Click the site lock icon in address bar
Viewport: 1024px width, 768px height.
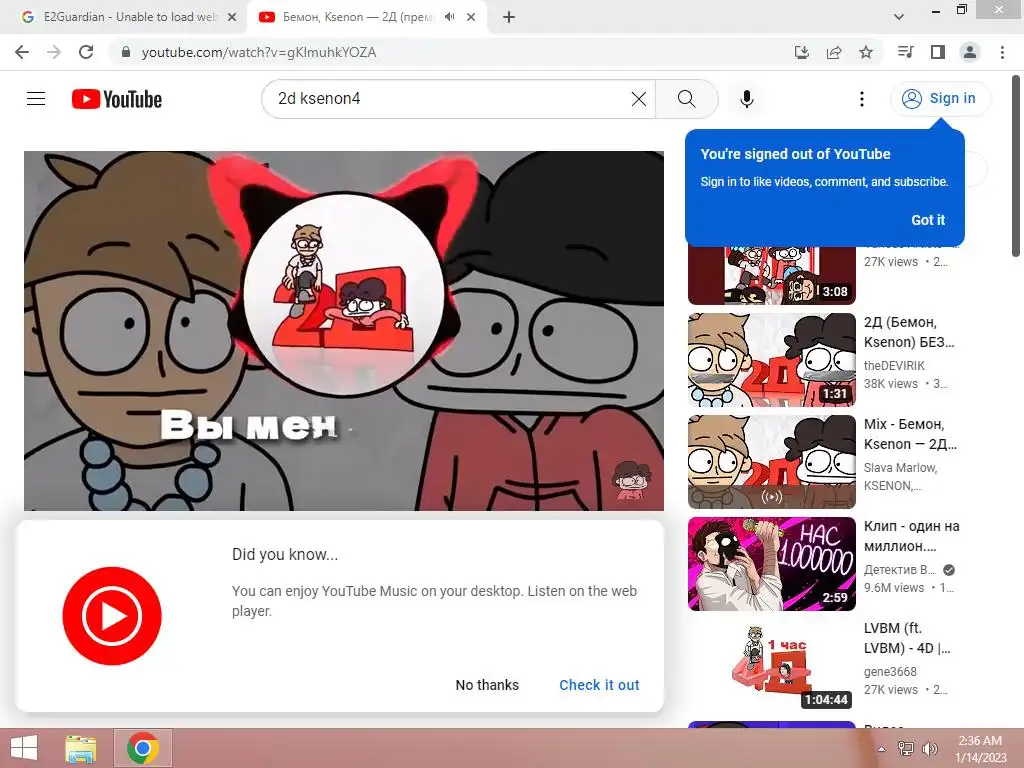pos(127,52)
